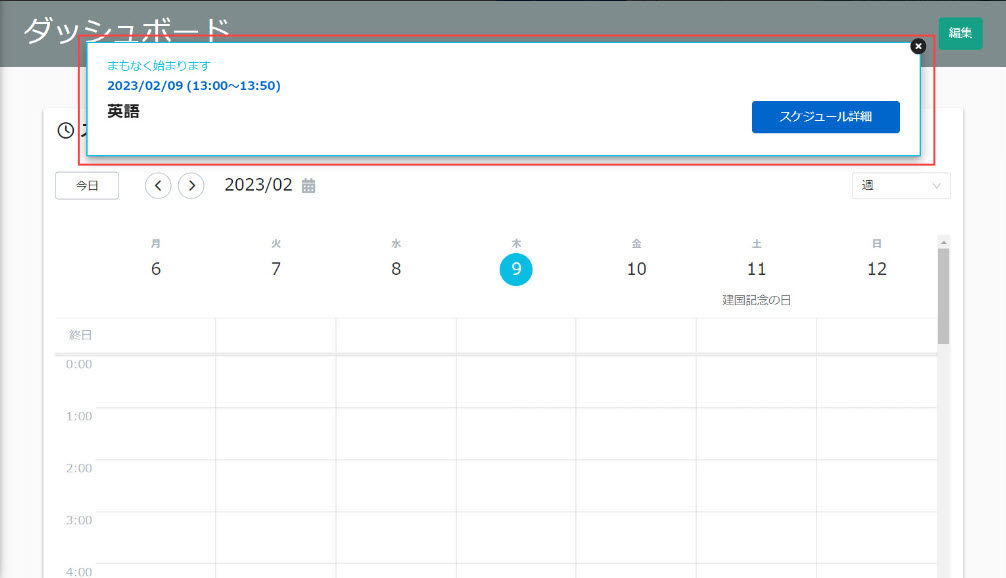1006x578 pixels.
Task: Click the all-day 終日 cell for Thursday
Action: [516, 335]
